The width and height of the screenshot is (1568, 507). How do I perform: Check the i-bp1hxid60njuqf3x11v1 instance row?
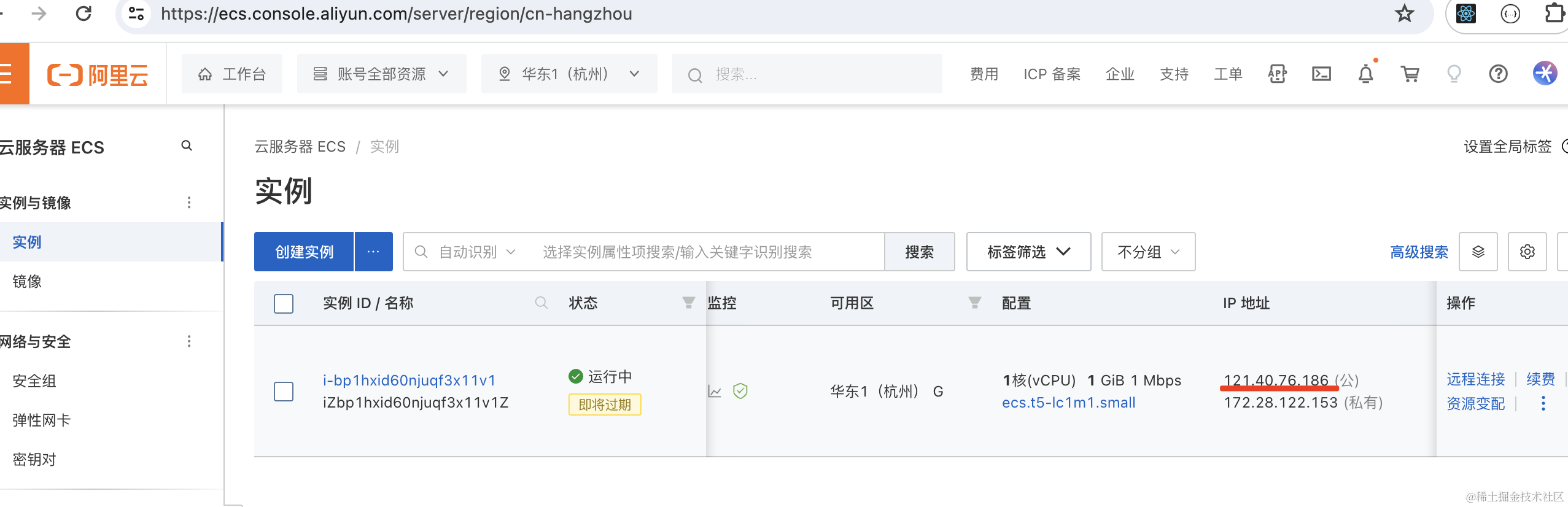284,391
